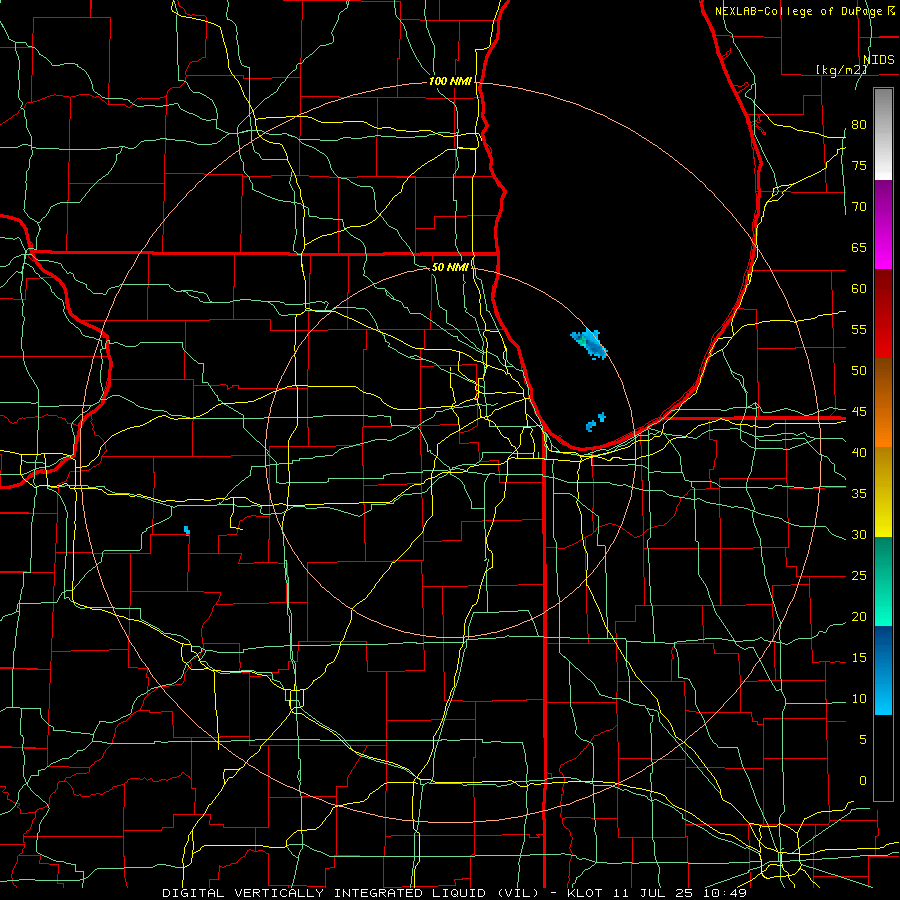The image size is (900, 900).
Task: Click the pair of small blue echoes near the southern lake shore
Action: point(595,422)
